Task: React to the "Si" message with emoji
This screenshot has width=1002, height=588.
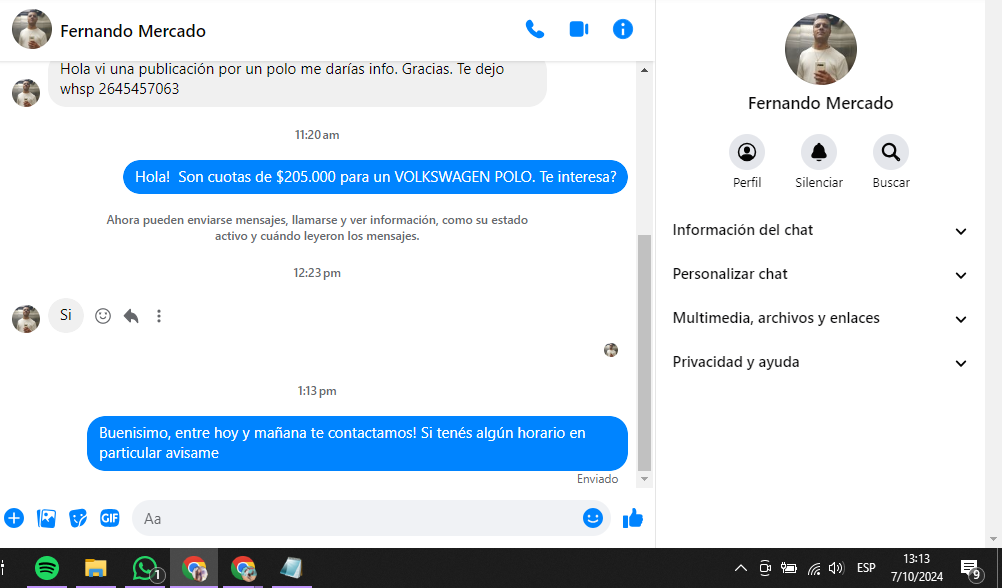Action: pyautogui.click(x=103, y=316)
